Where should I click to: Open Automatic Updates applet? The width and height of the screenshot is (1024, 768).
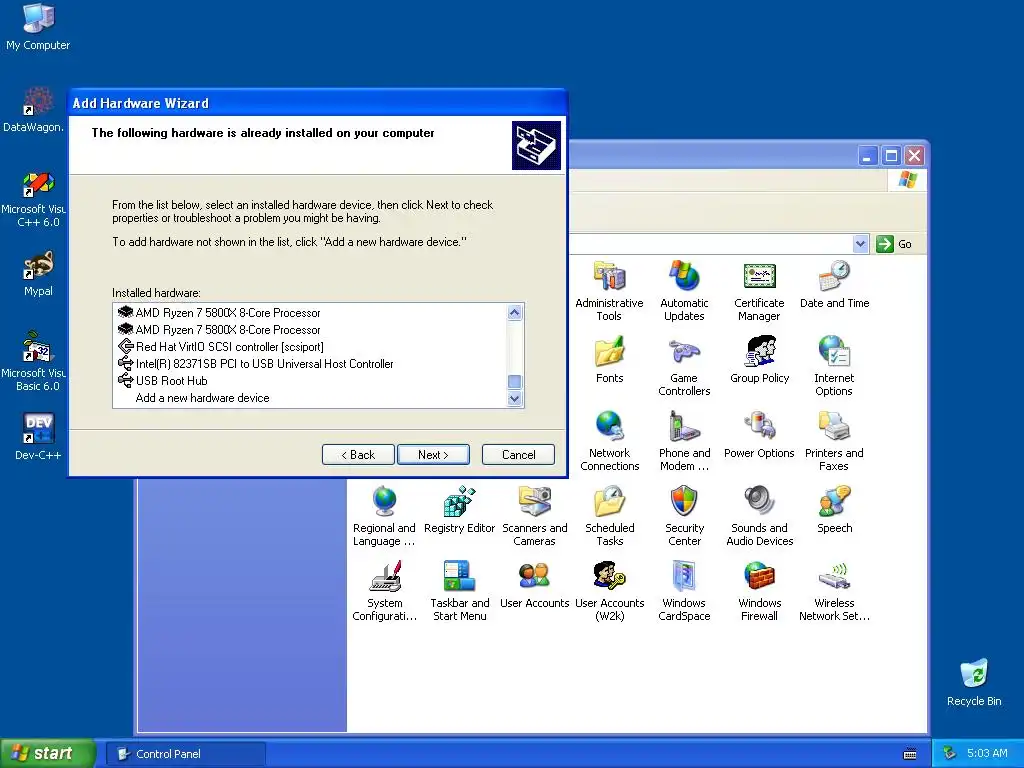[x=684, y=291]
